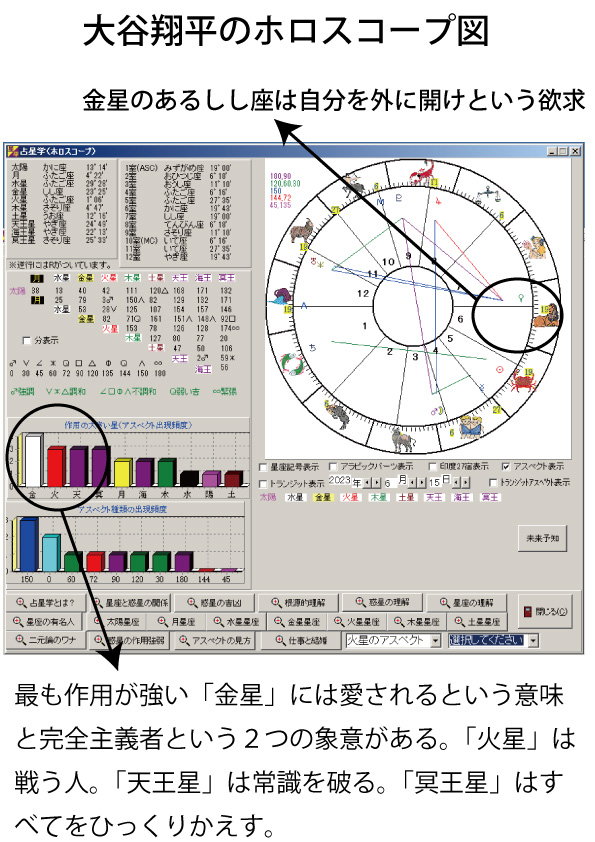
Task: Click the Gemini twins zodiac icon
Action: click(470, 425)
